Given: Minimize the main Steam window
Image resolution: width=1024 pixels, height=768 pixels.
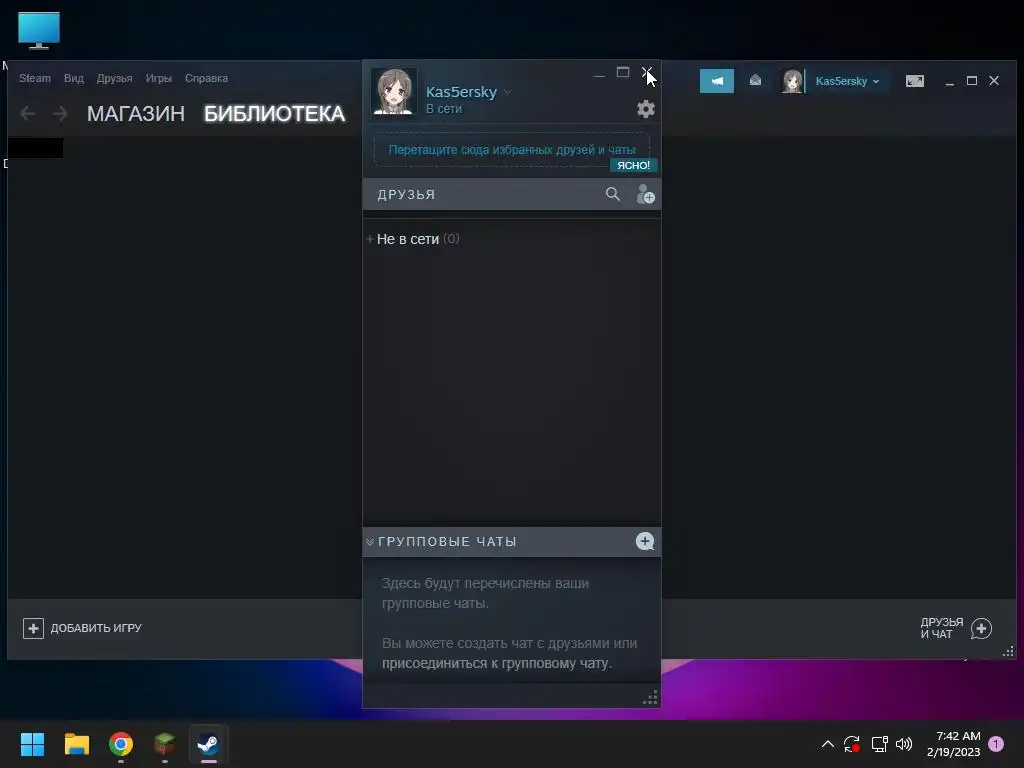Looking at the screenshot, I should [x=950, y=81].
